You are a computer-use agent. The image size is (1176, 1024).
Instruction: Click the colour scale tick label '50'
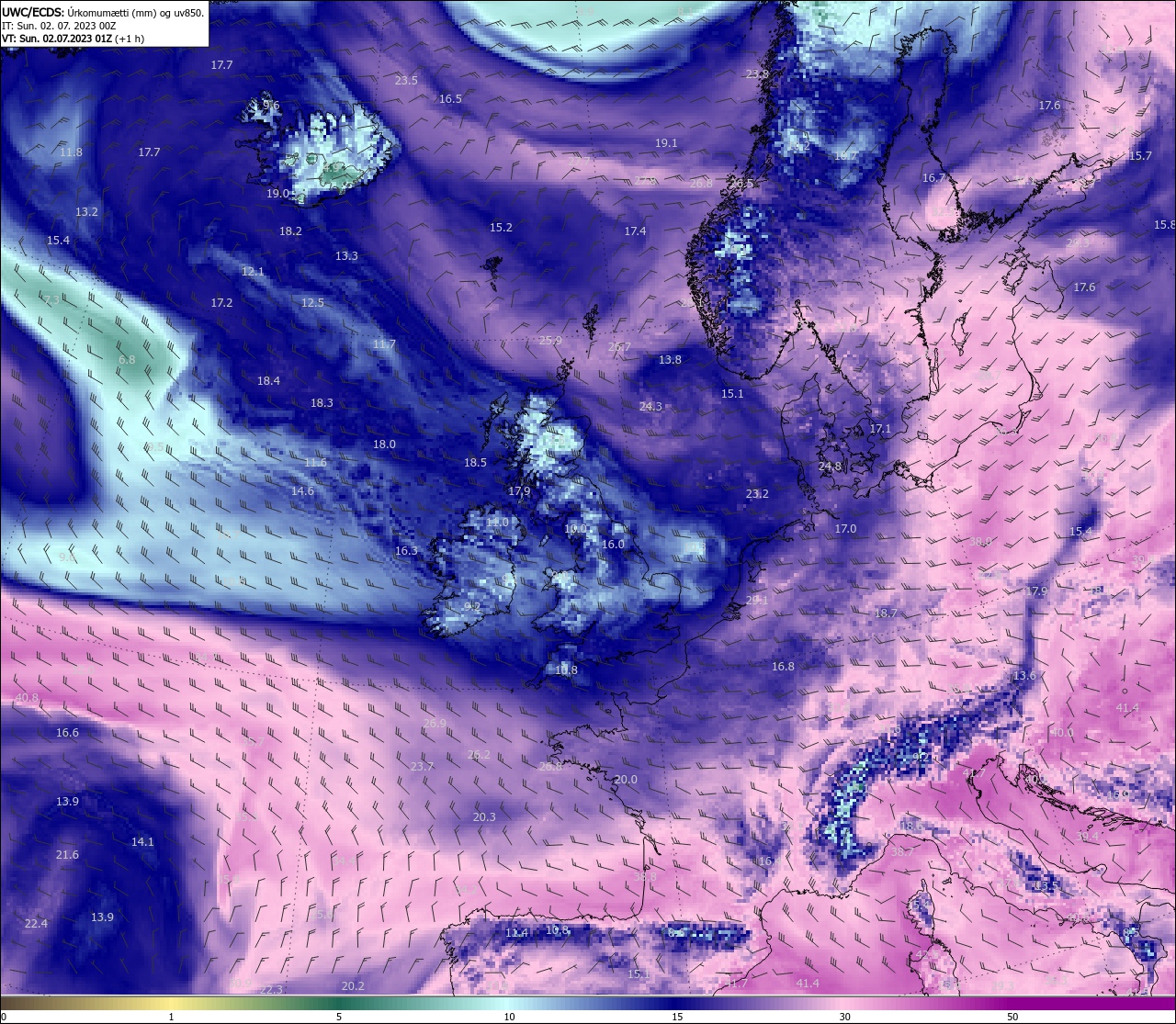click(x=1012, y=1017)
